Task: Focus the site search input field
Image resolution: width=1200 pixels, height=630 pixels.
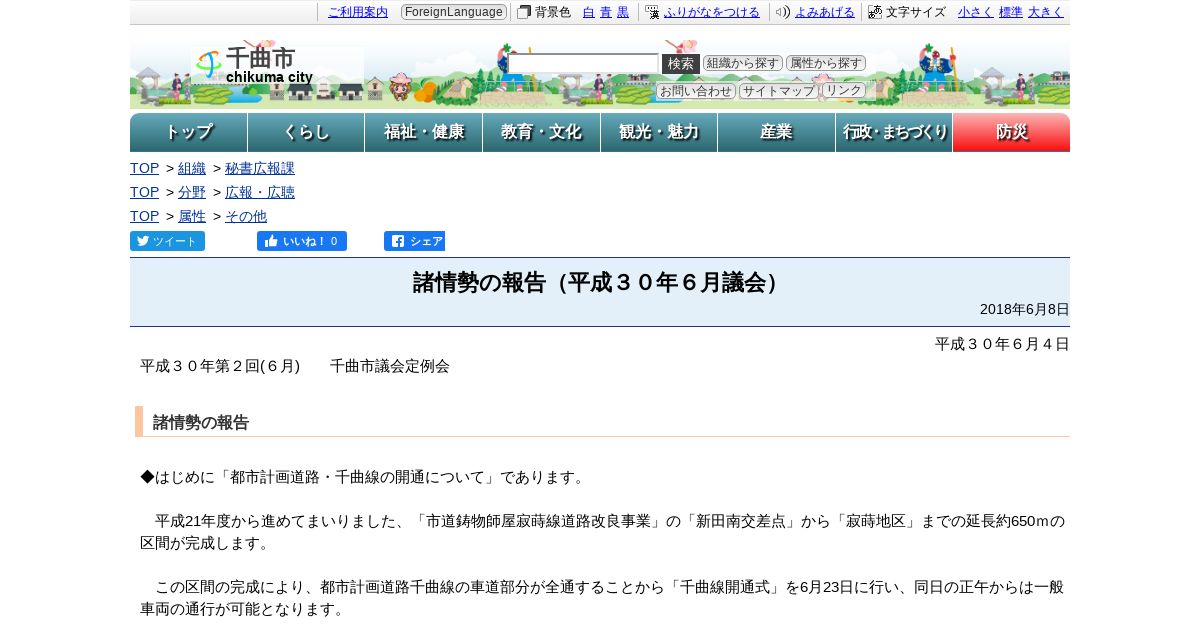Action: 583,64
